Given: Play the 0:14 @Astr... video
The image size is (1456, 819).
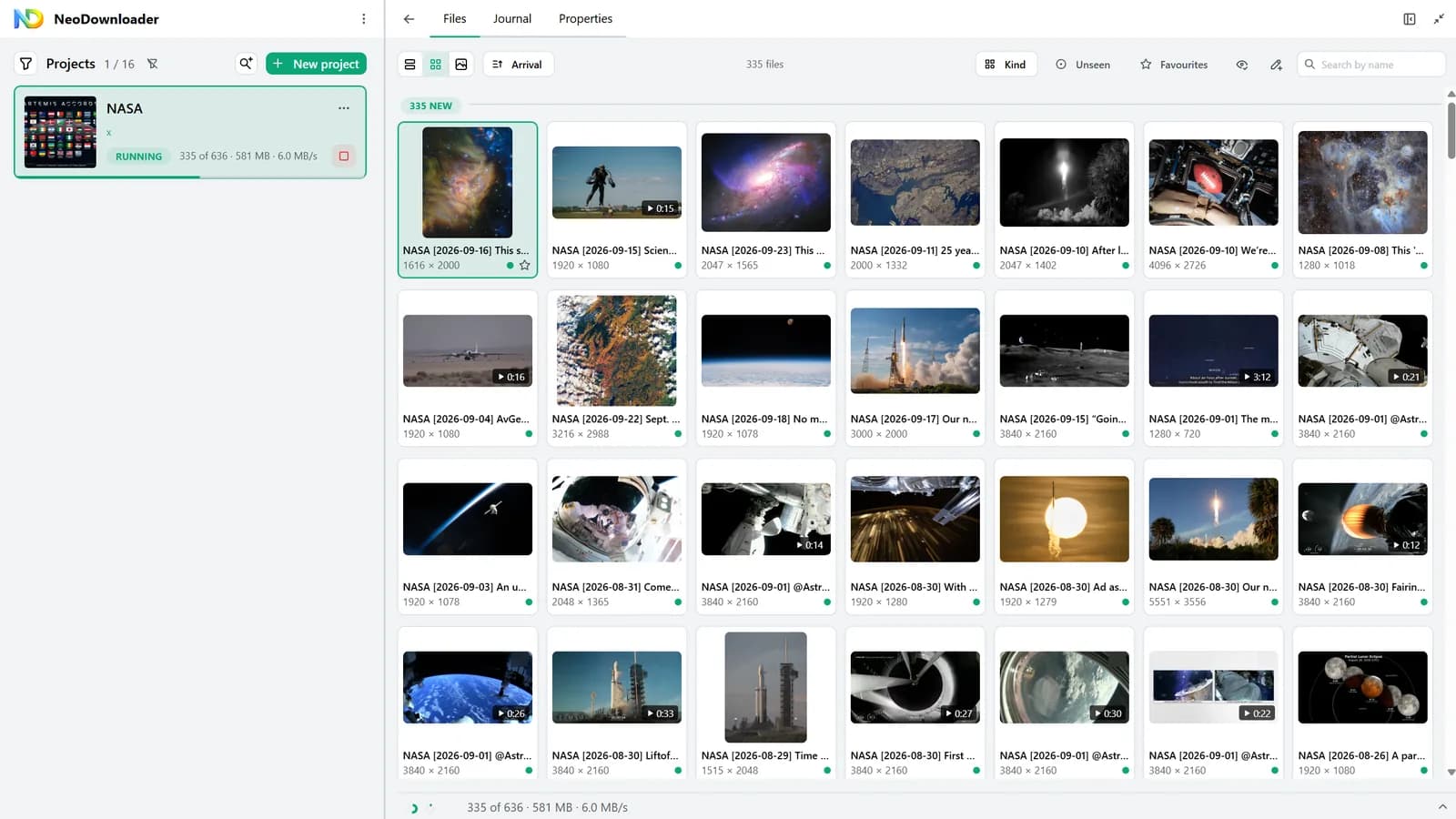Looking at the screenshot, I should (766, 520).
